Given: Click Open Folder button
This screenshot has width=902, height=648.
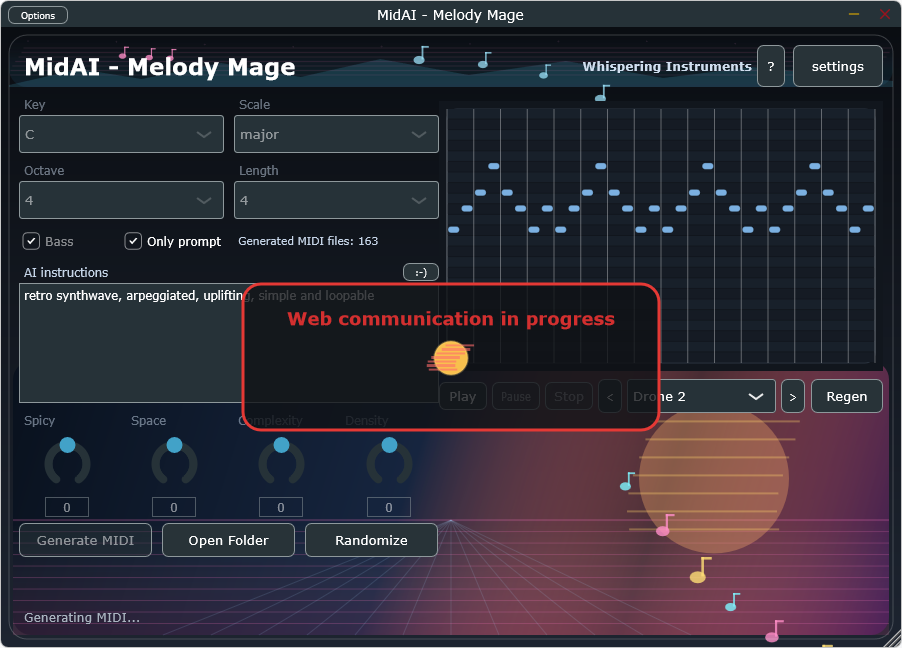Looking at the screenshot, I should tap(228, 540).
